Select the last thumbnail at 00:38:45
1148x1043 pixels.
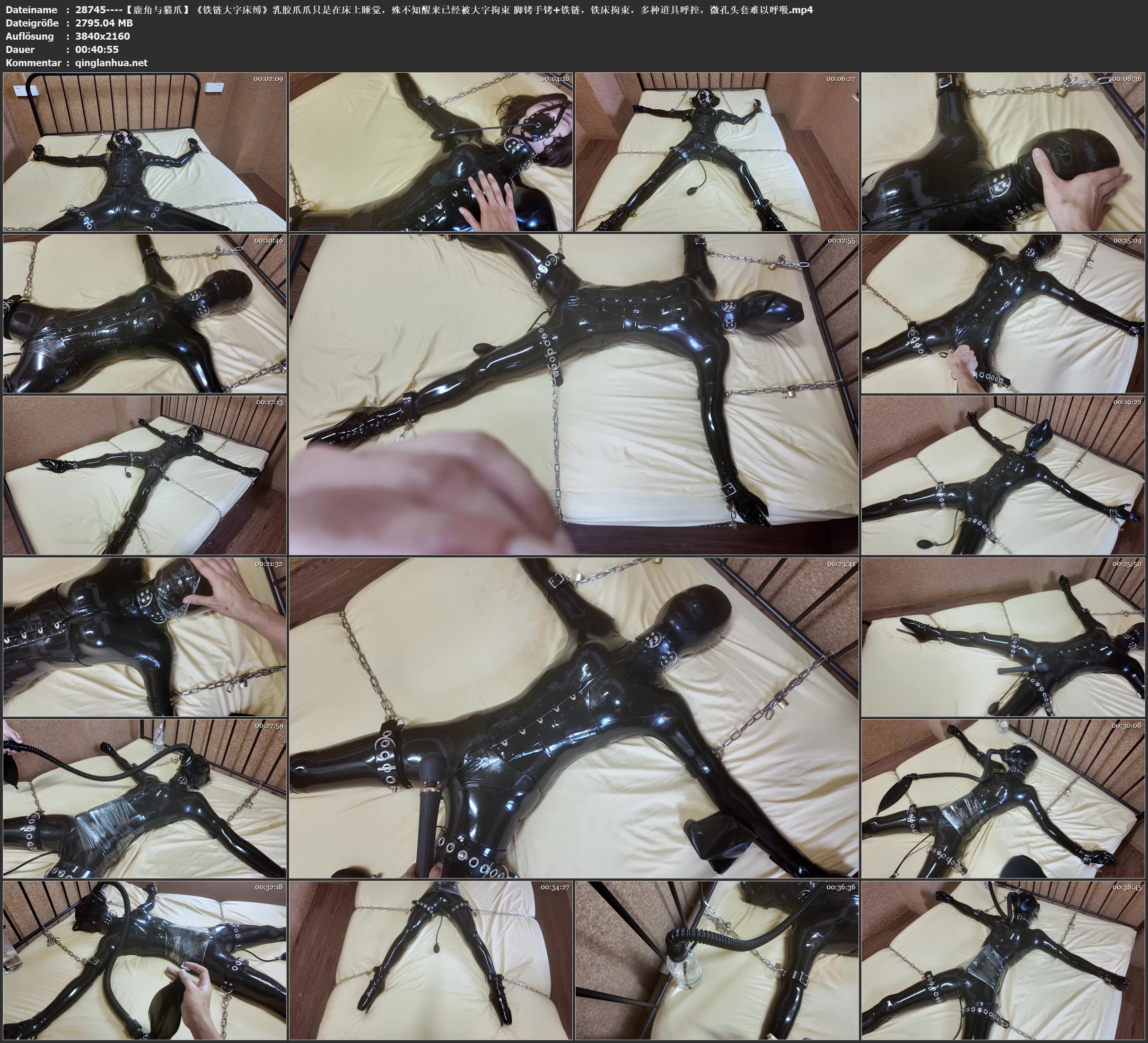(1003, 960)
